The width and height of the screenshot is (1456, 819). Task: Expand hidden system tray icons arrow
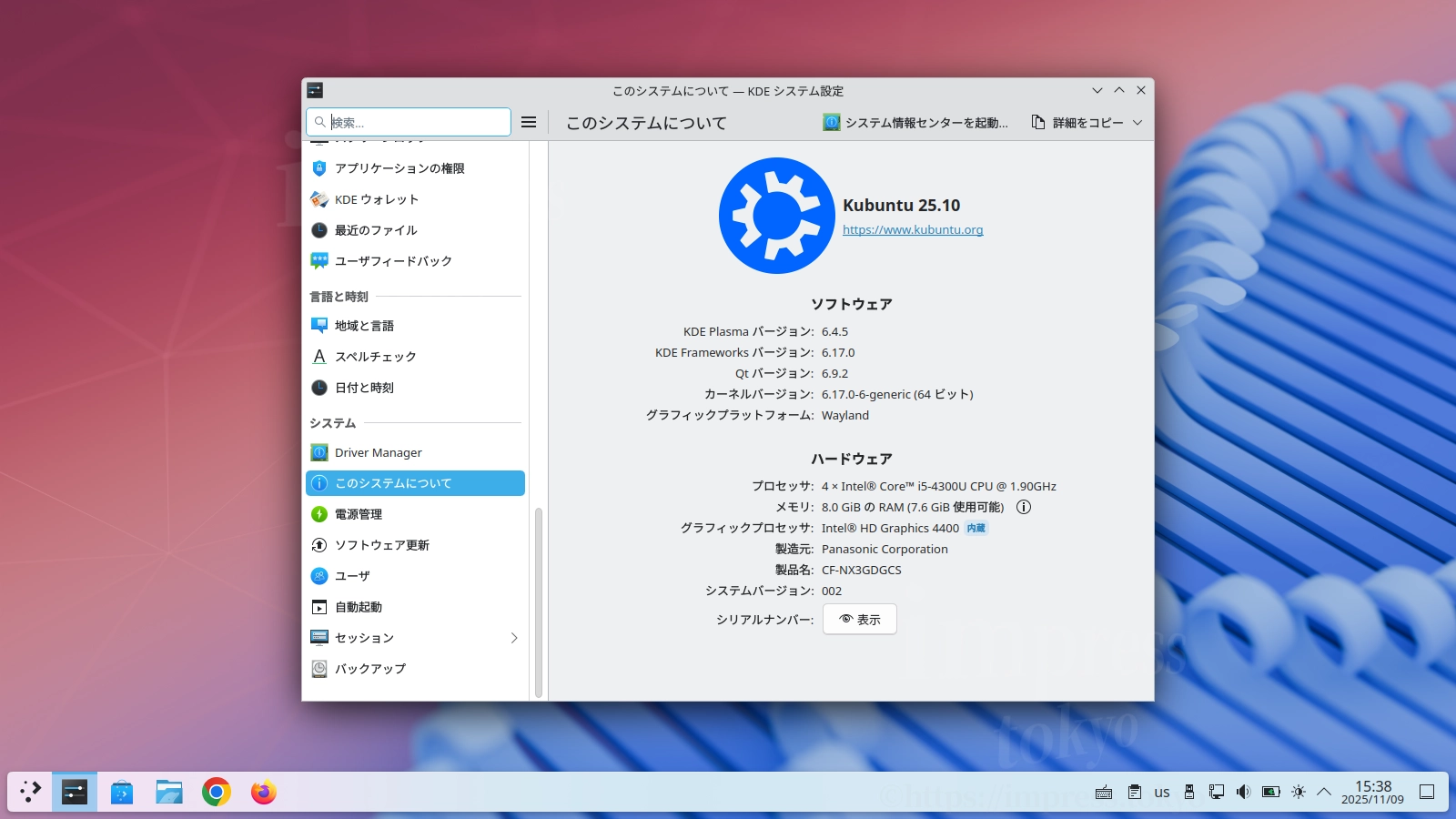pyautogui.click(x=1324, y=792)
